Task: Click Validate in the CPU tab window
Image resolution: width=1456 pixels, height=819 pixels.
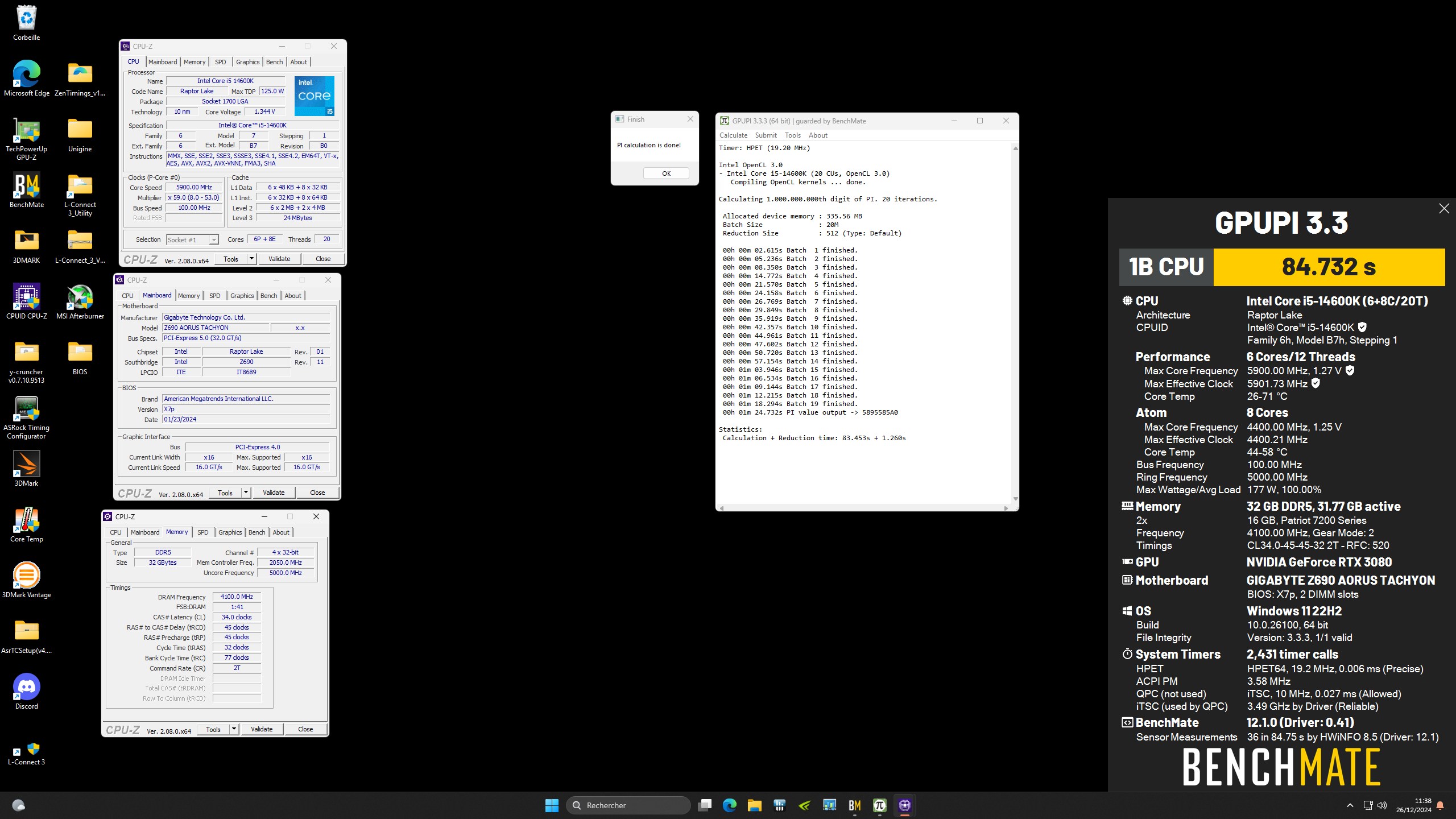Action: [279, 259]
